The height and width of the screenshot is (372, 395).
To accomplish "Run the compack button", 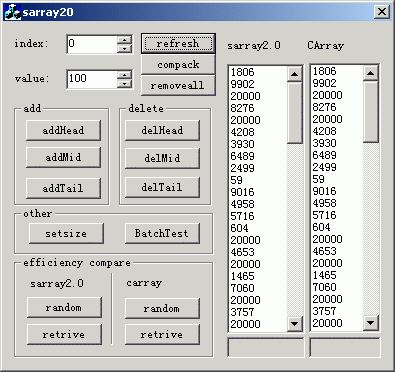I will click(178, 64).
